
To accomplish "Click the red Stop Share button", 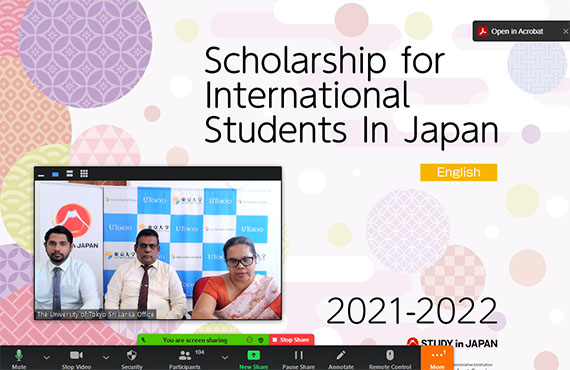I will [291, 340].
